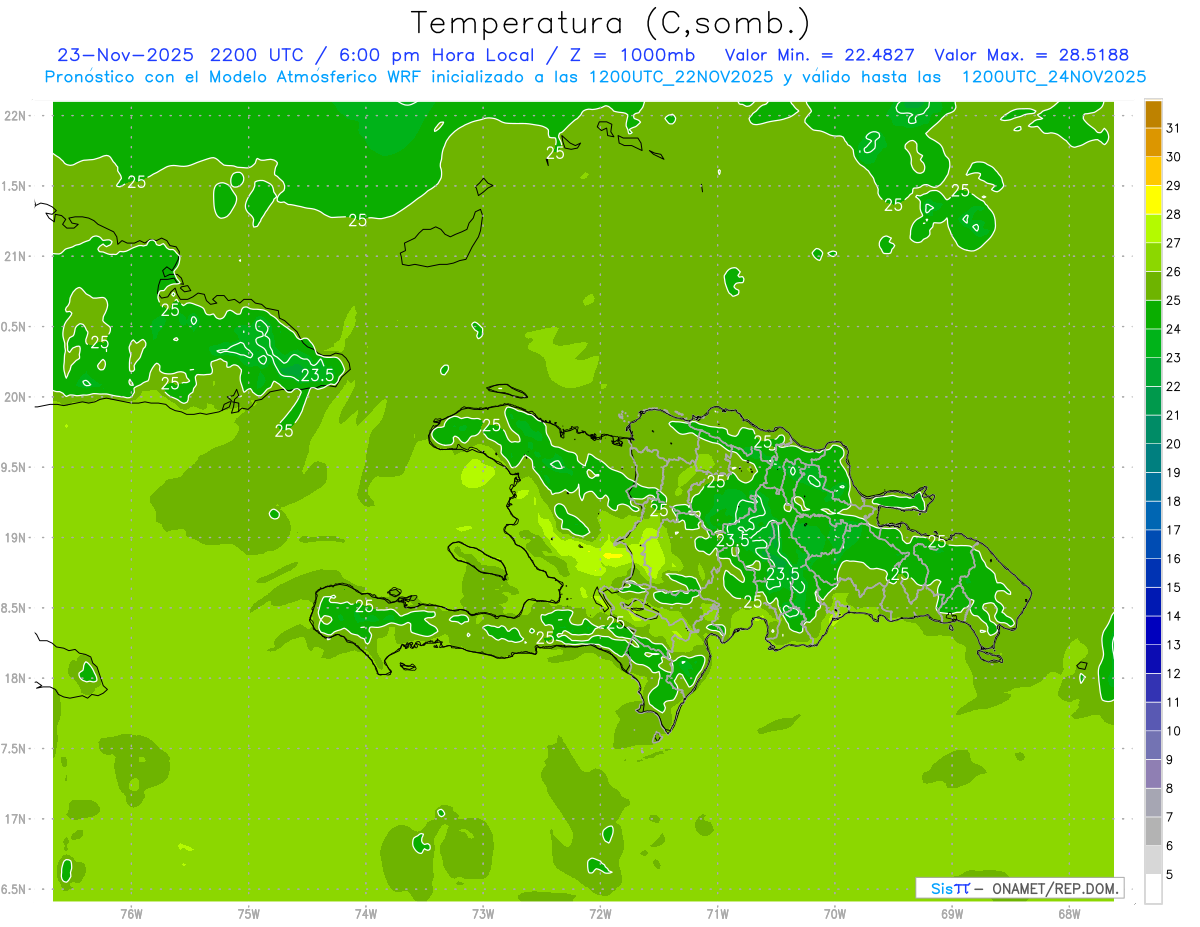1200x927 pixels.
Task: Click the '75W' longitude axis label
Action: (248, 914)
